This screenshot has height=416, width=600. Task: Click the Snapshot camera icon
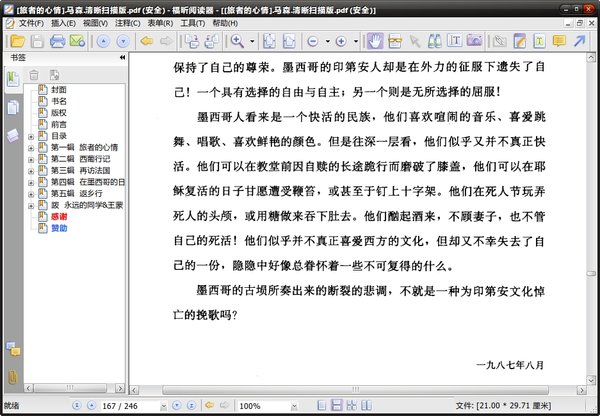[x=474, y=41]
